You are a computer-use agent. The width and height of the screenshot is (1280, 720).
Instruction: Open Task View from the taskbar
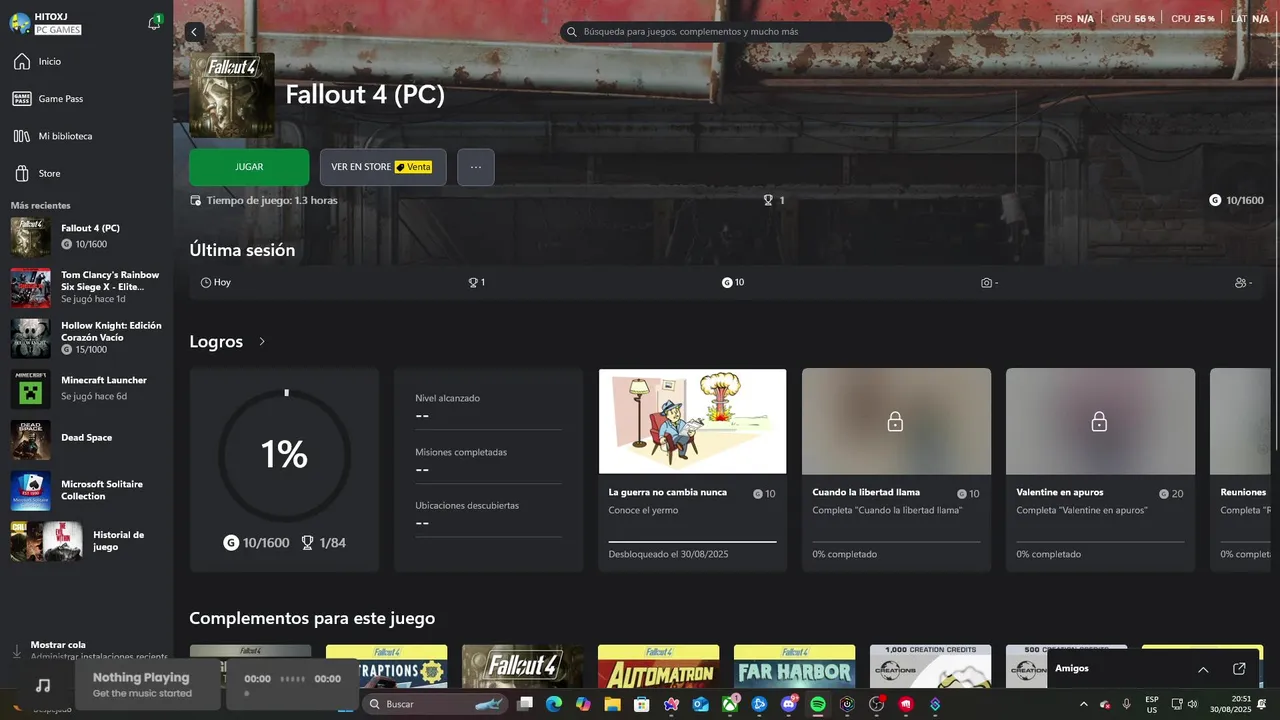coord(525,704)
